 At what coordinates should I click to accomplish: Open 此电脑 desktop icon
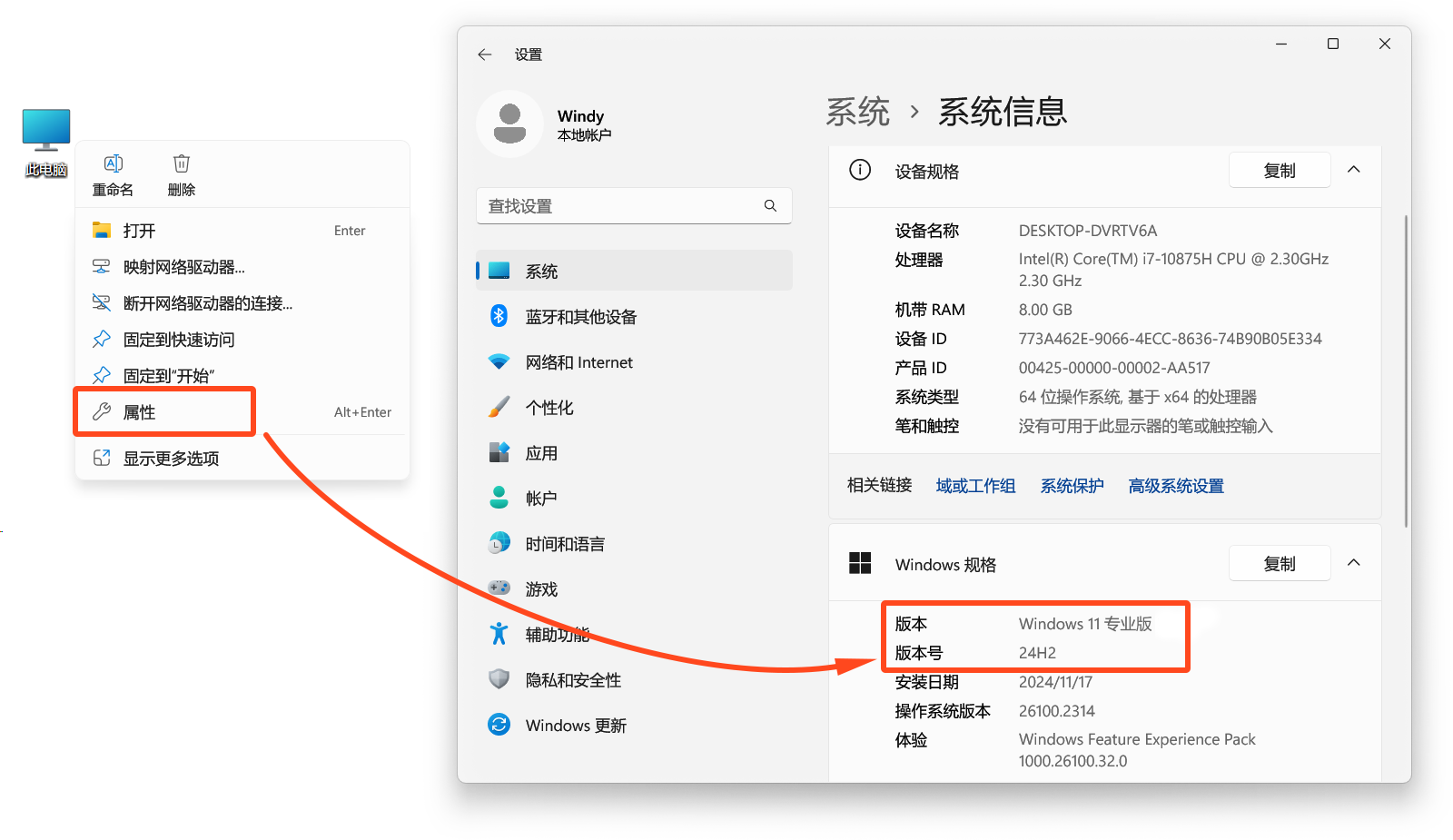click(x=45, y=130)
